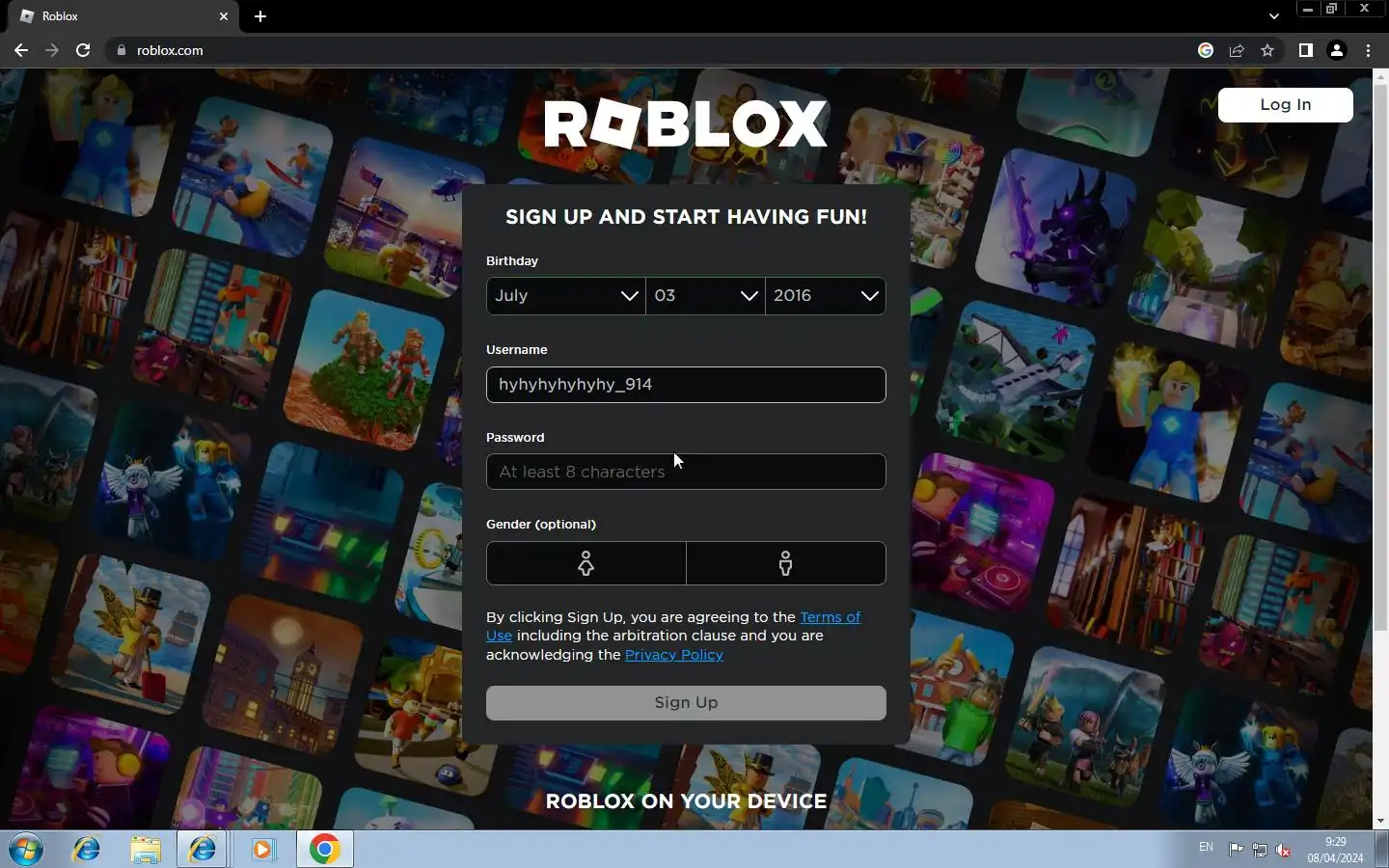Click the Roblox logo
This screenshot has height=868, width=1389.
point(686,123)
